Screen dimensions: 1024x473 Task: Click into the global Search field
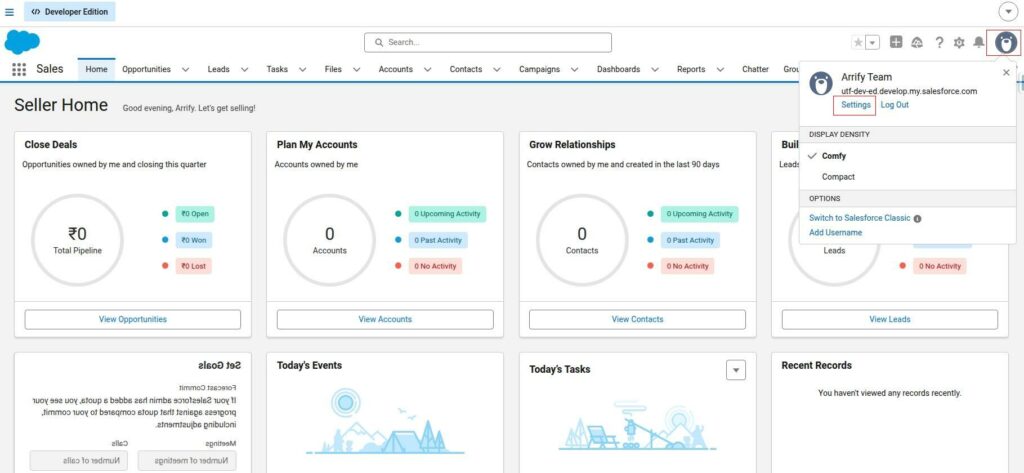488,42
